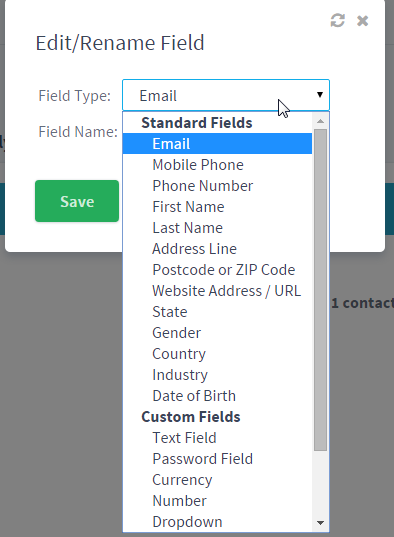Choose Dropdown custom field type
Image resolution: width=394 pixels, height=537 pixels.
(217, 522)
